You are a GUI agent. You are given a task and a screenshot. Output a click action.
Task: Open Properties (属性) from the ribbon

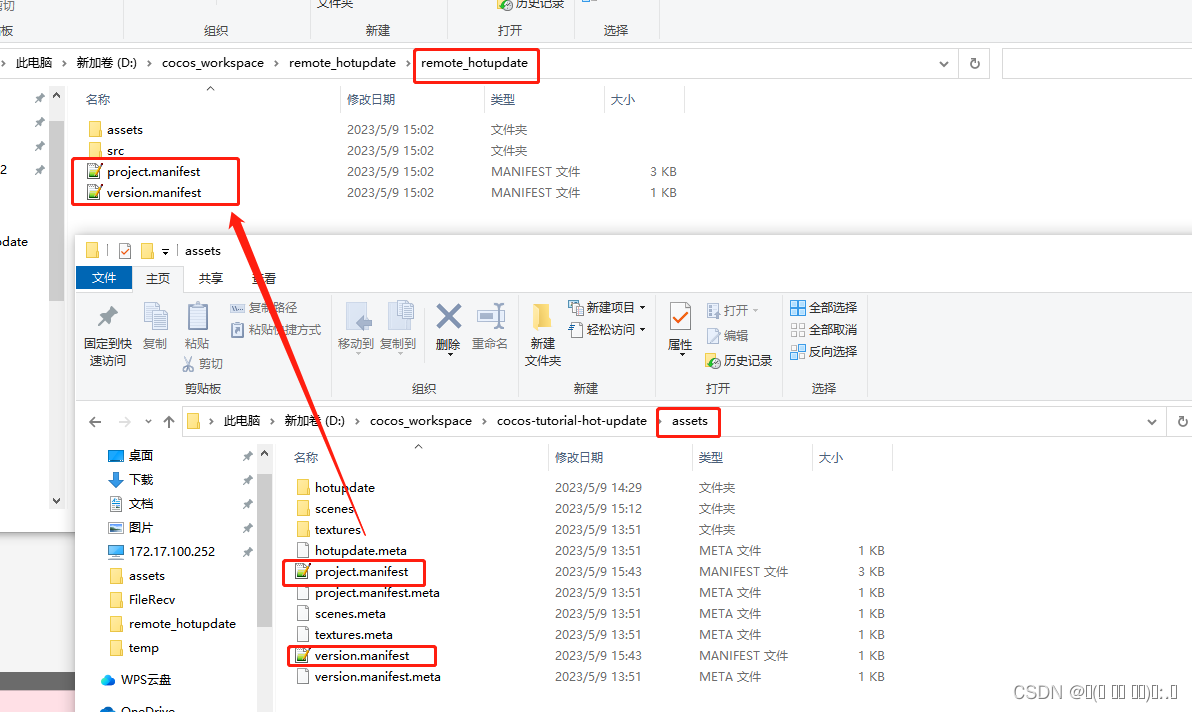pyautogui.click(x=680, y=329)
